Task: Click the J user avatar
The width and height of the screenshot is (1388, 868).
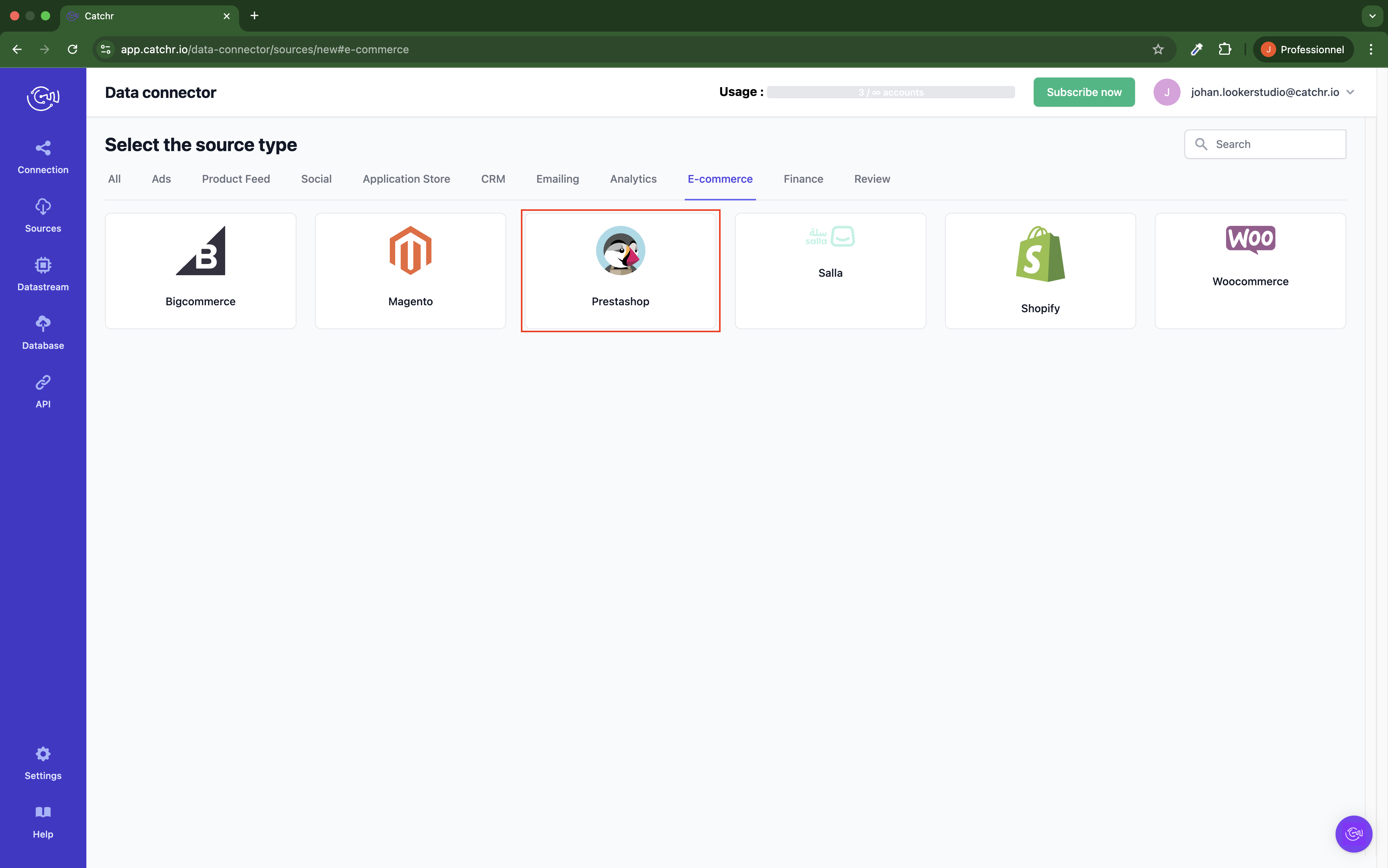Action: 1166,92
